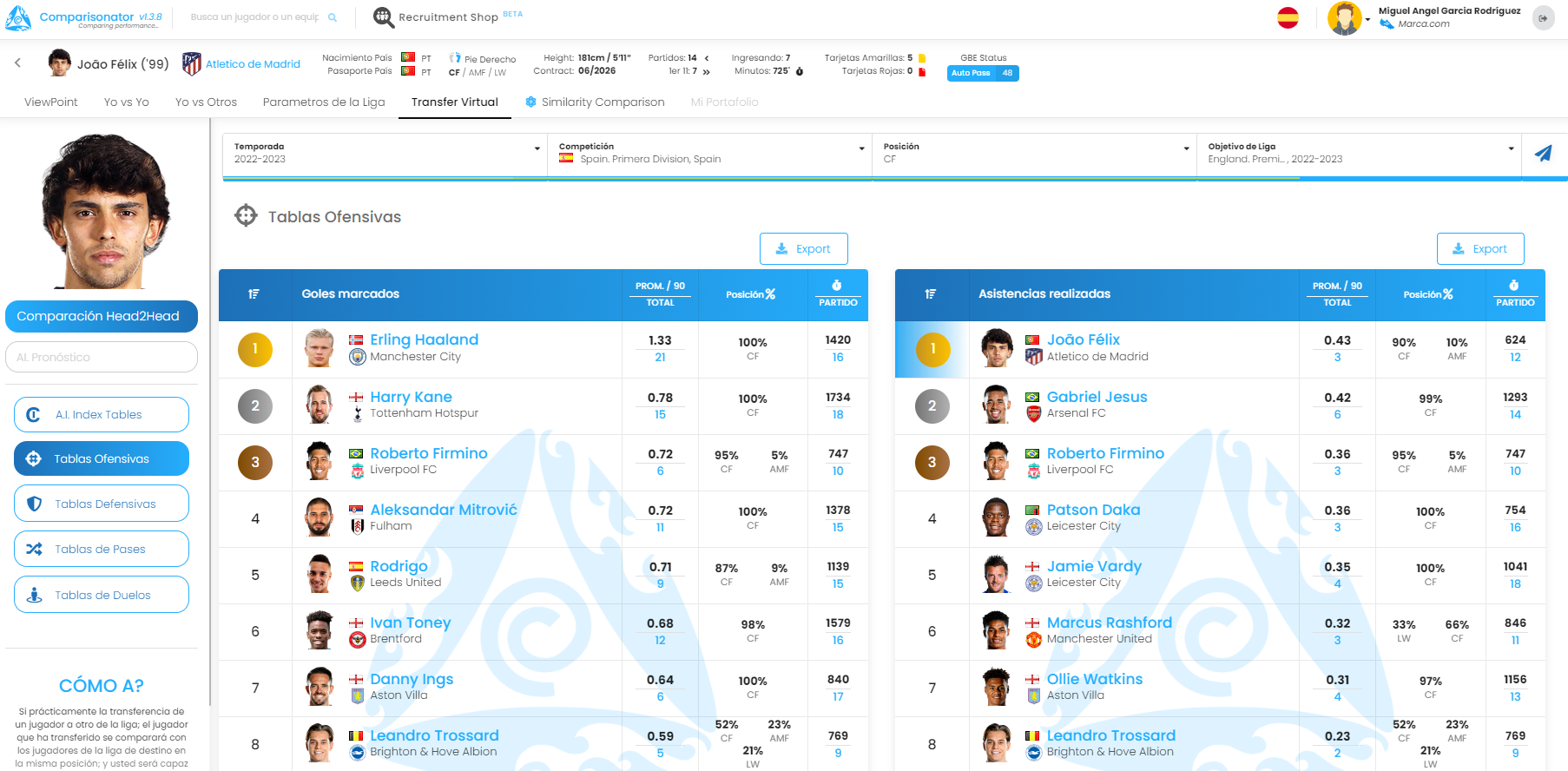
Task: Sort the Goles marcados table ranking
Action: click(254, 294)
